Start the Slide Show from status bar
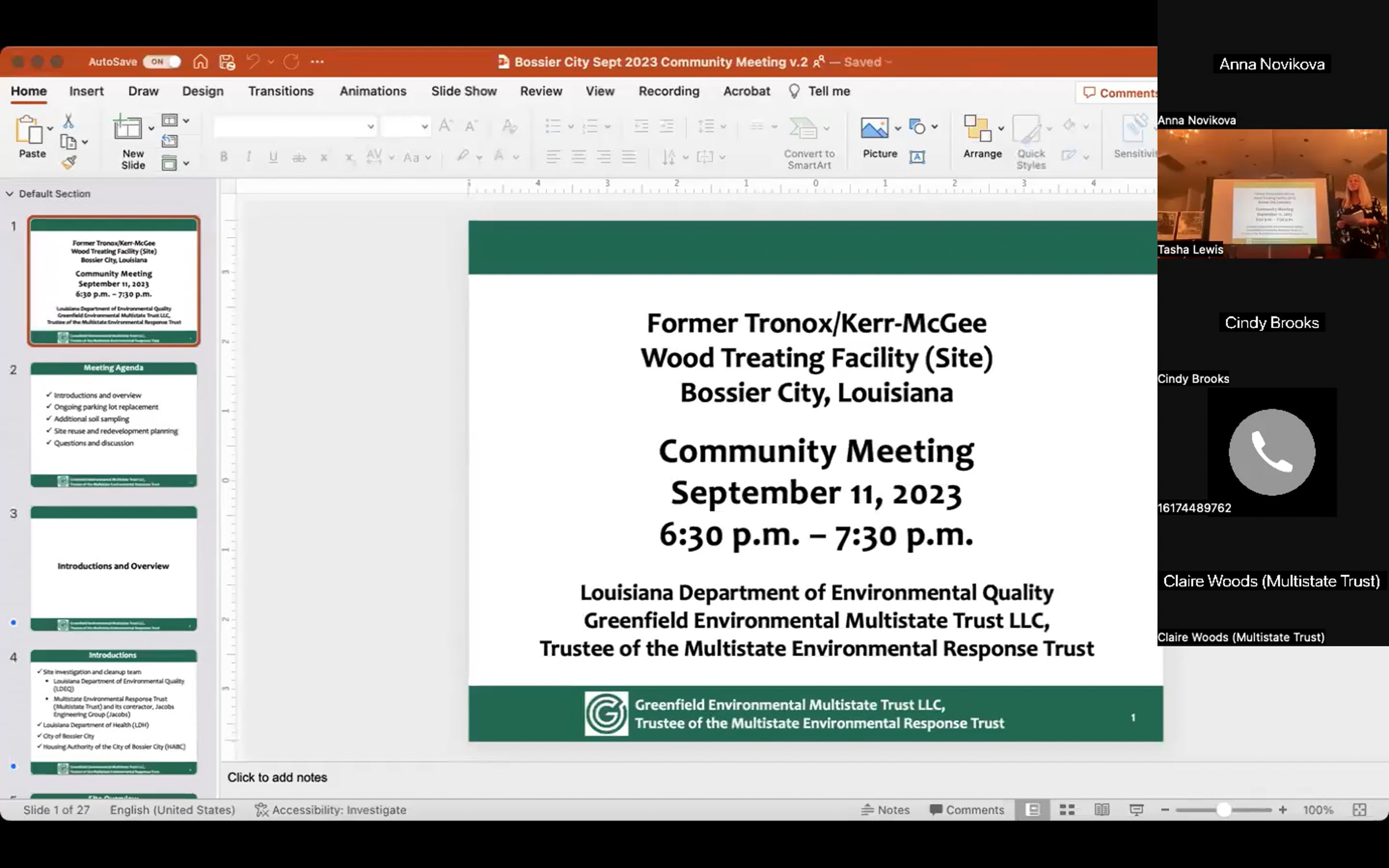 click(x=1136, y=810)
